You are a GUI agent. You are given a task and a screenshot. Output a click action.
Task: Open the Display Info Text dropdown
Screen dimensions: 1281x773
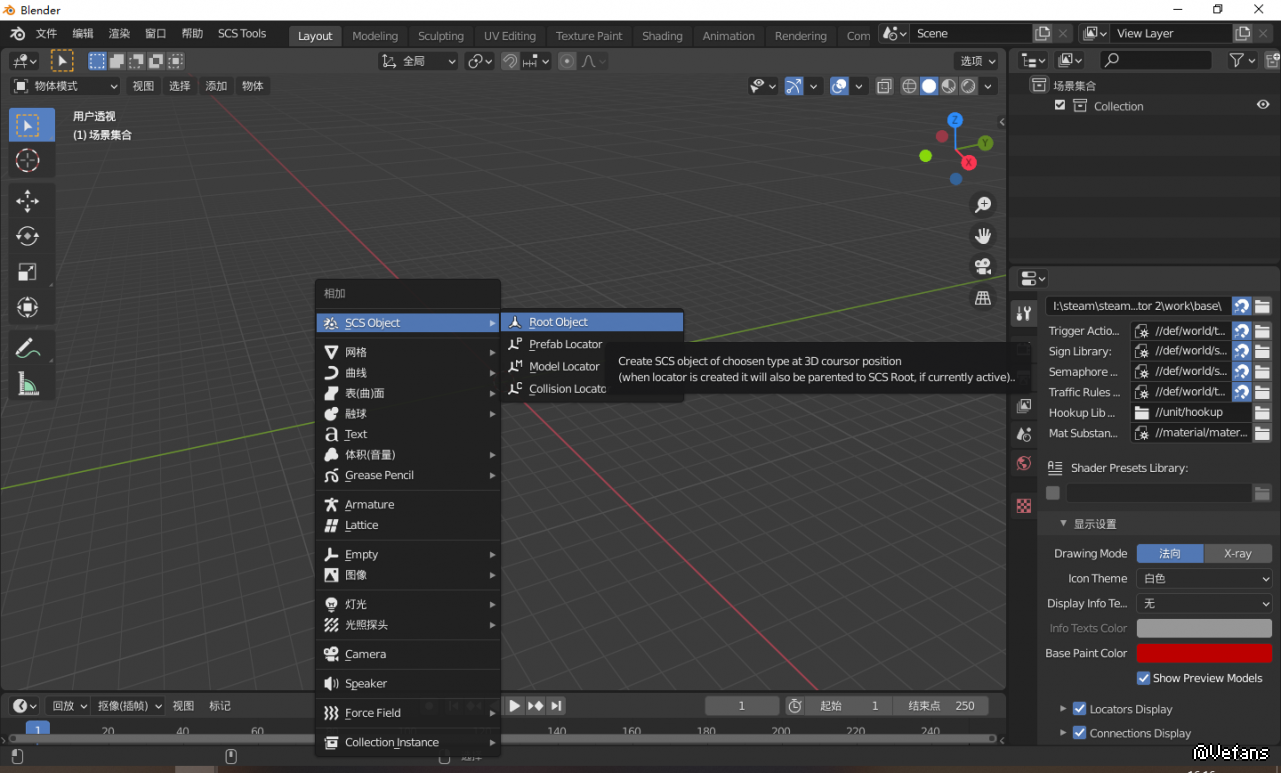[x=1204, y=603]
